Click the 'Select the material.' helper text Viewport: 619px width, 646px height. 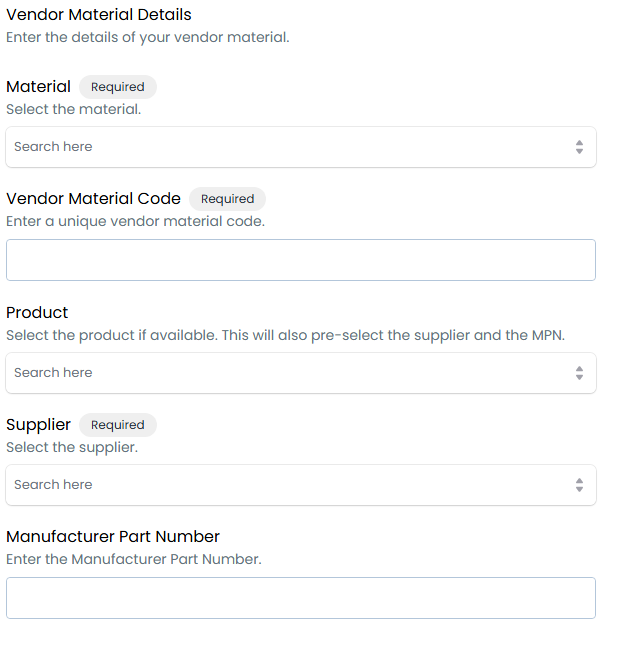[74, 109]
